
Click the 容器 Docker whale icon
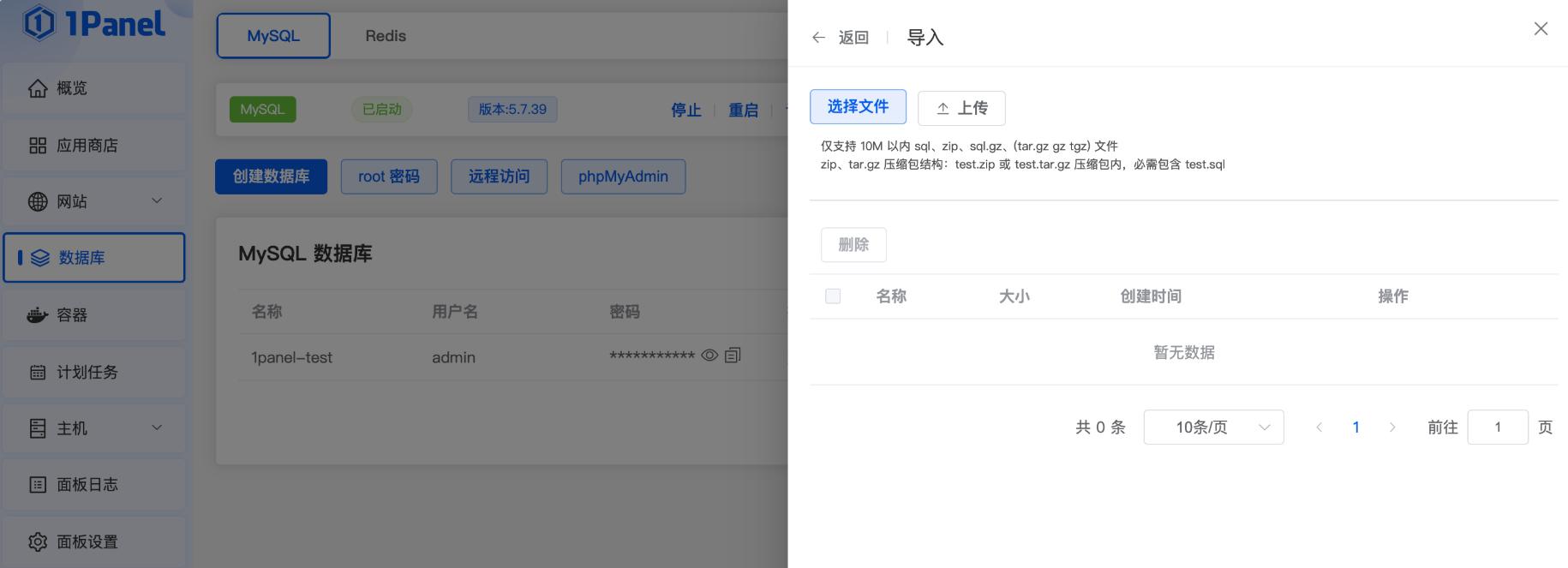tap(38, 315)
